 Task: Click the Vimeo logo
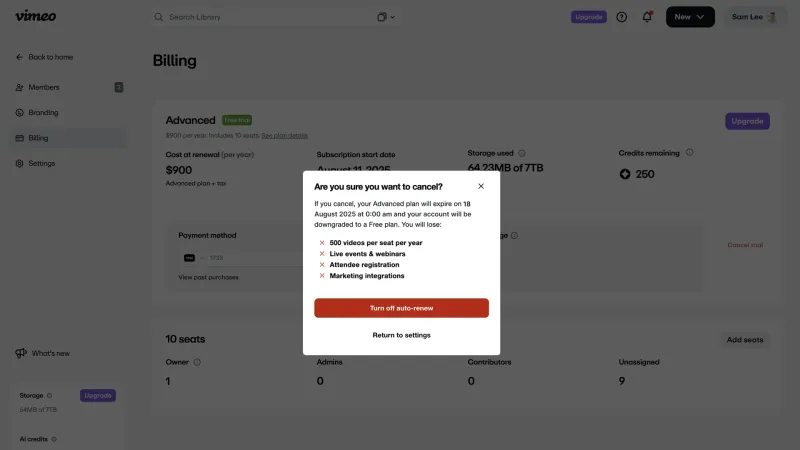pos(36,16)
